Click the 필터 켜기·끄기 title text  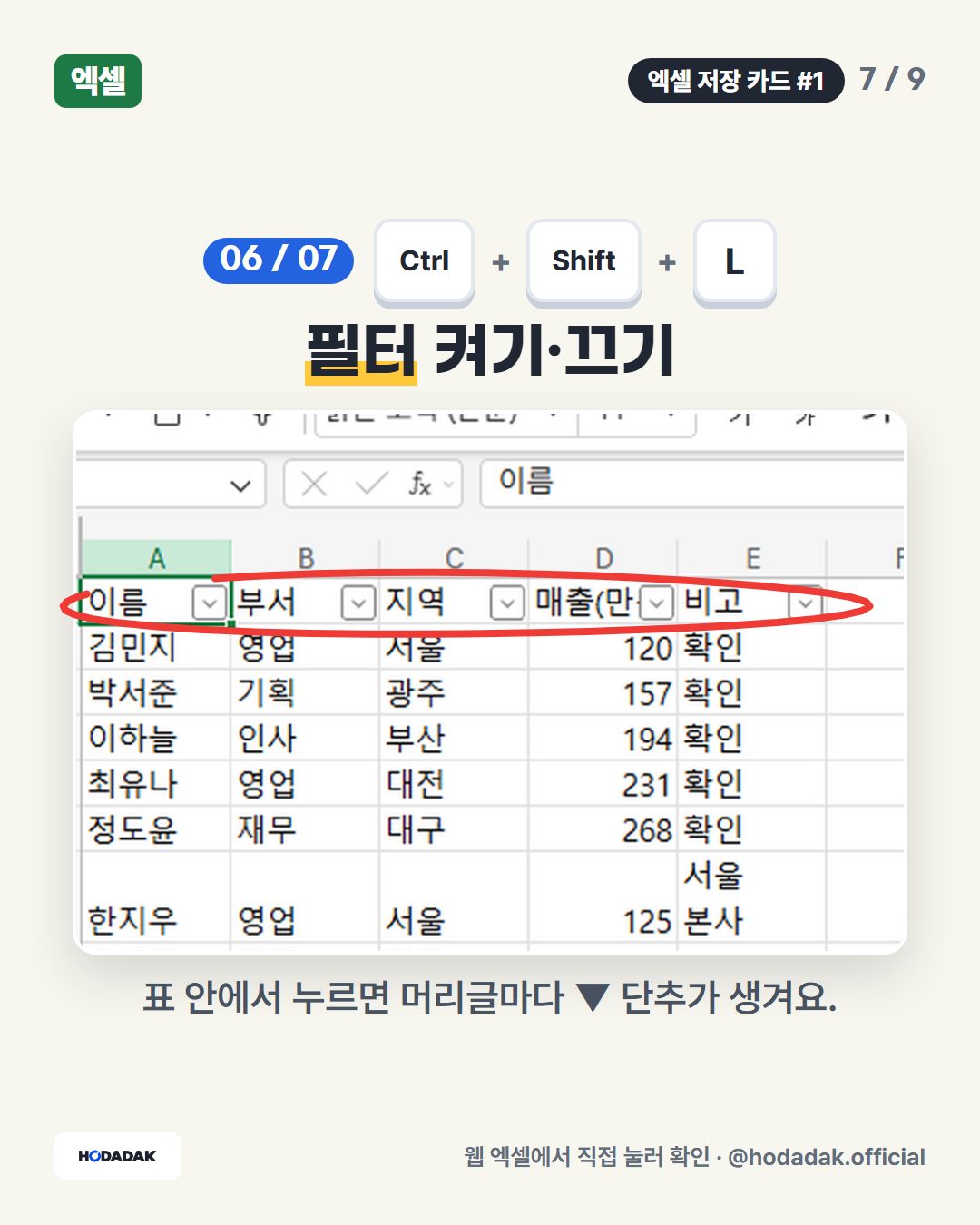point(490,350)
